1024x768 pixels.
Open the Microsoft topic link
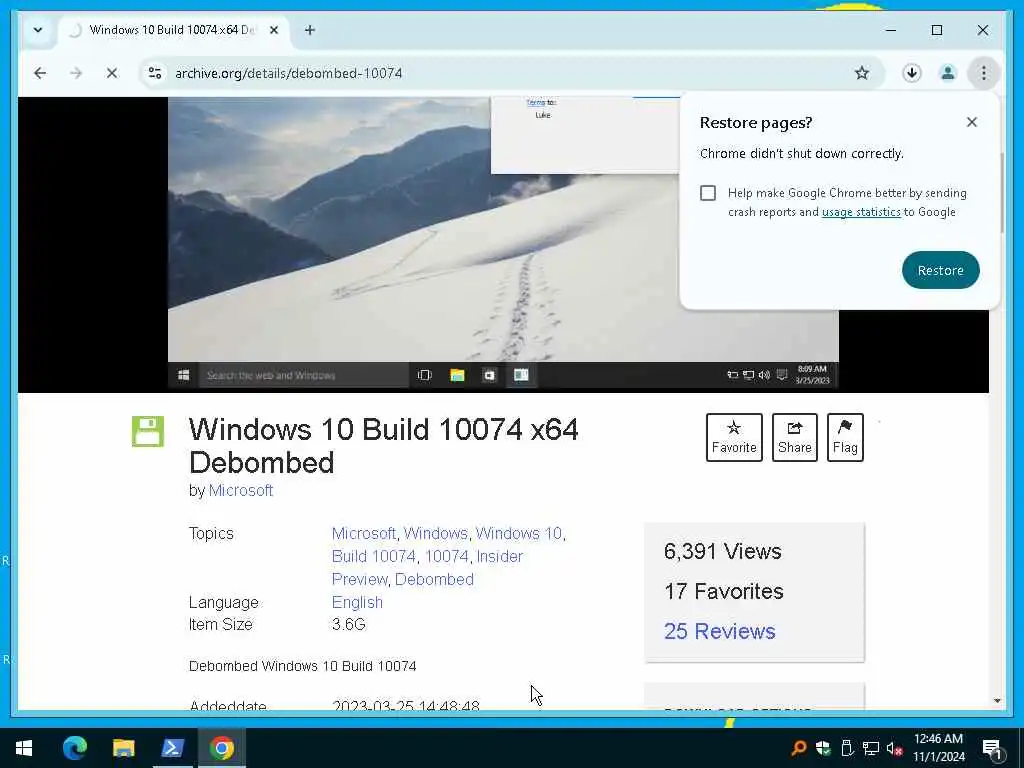tap(364, 534)
